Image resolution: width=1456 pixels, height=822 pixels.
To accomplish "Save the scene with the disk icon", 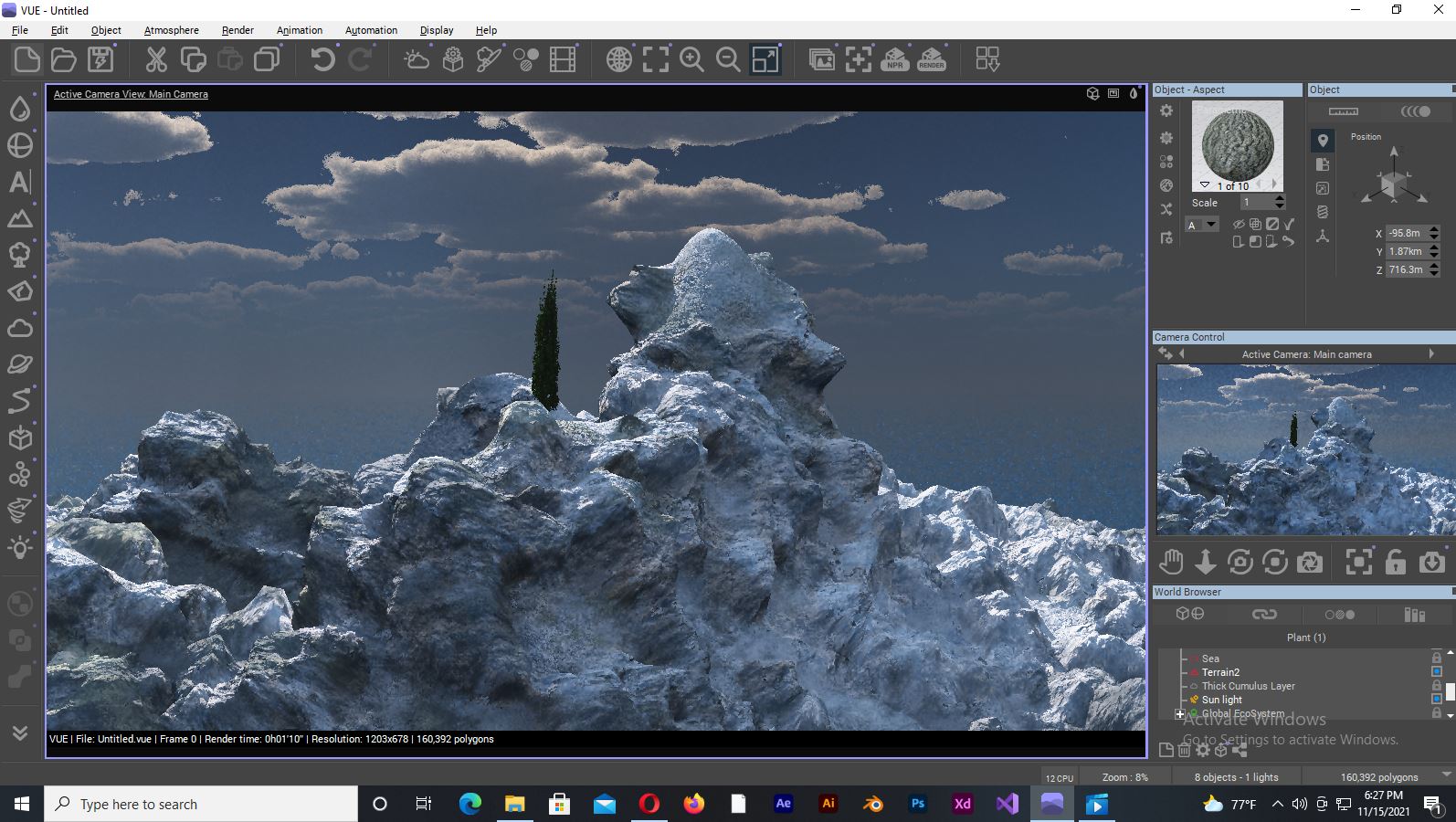I will (x=100, y=60).
